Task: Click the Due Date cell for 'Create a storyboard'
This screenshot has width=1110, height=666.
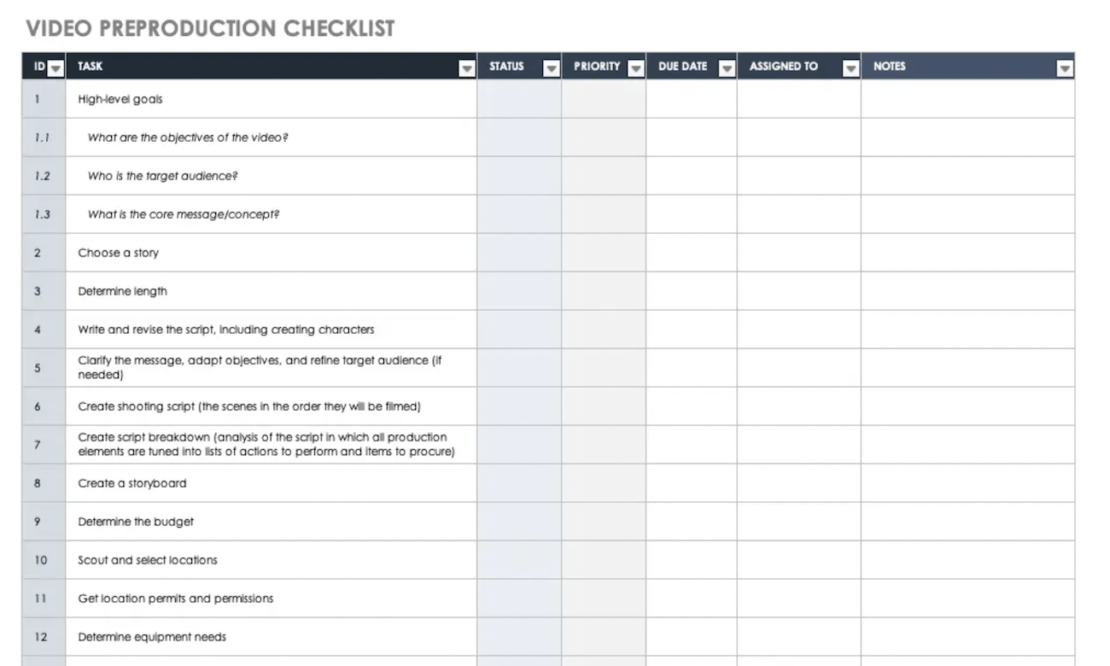Action: [691, 483]
